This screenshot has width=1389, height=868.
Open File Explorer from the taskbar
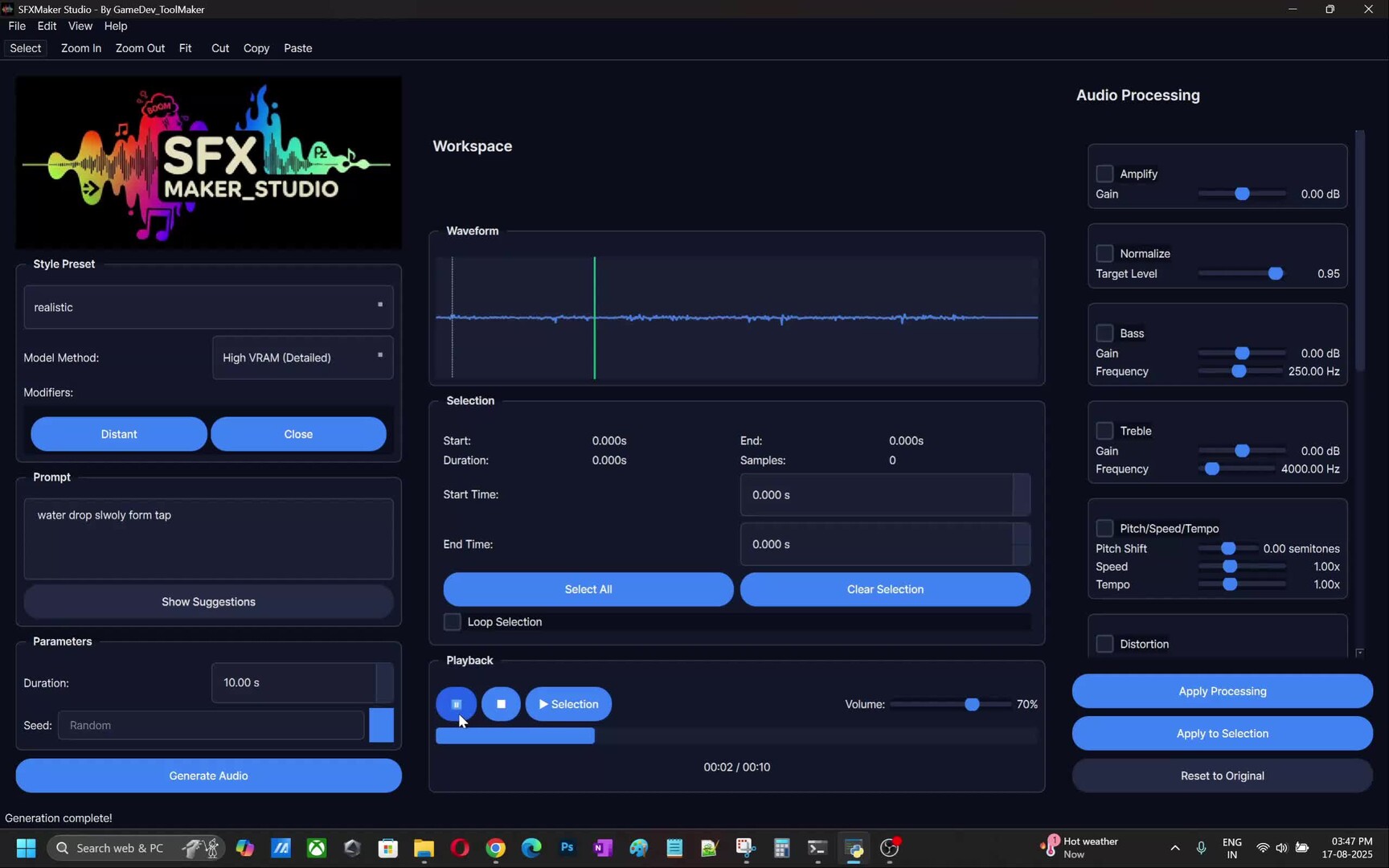tap(424, 848)
